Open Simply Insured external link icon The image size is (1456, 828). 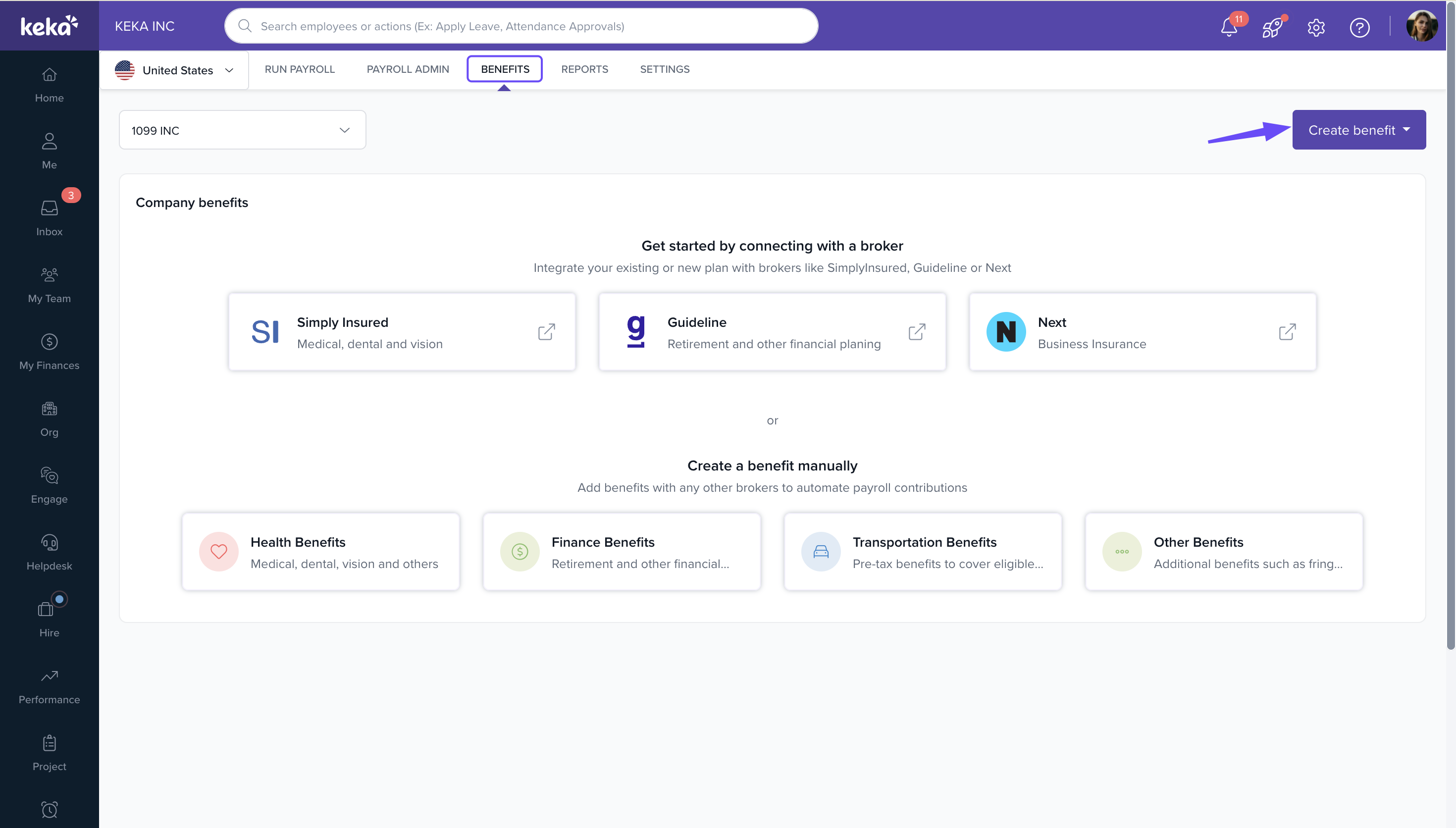(546, 331)
